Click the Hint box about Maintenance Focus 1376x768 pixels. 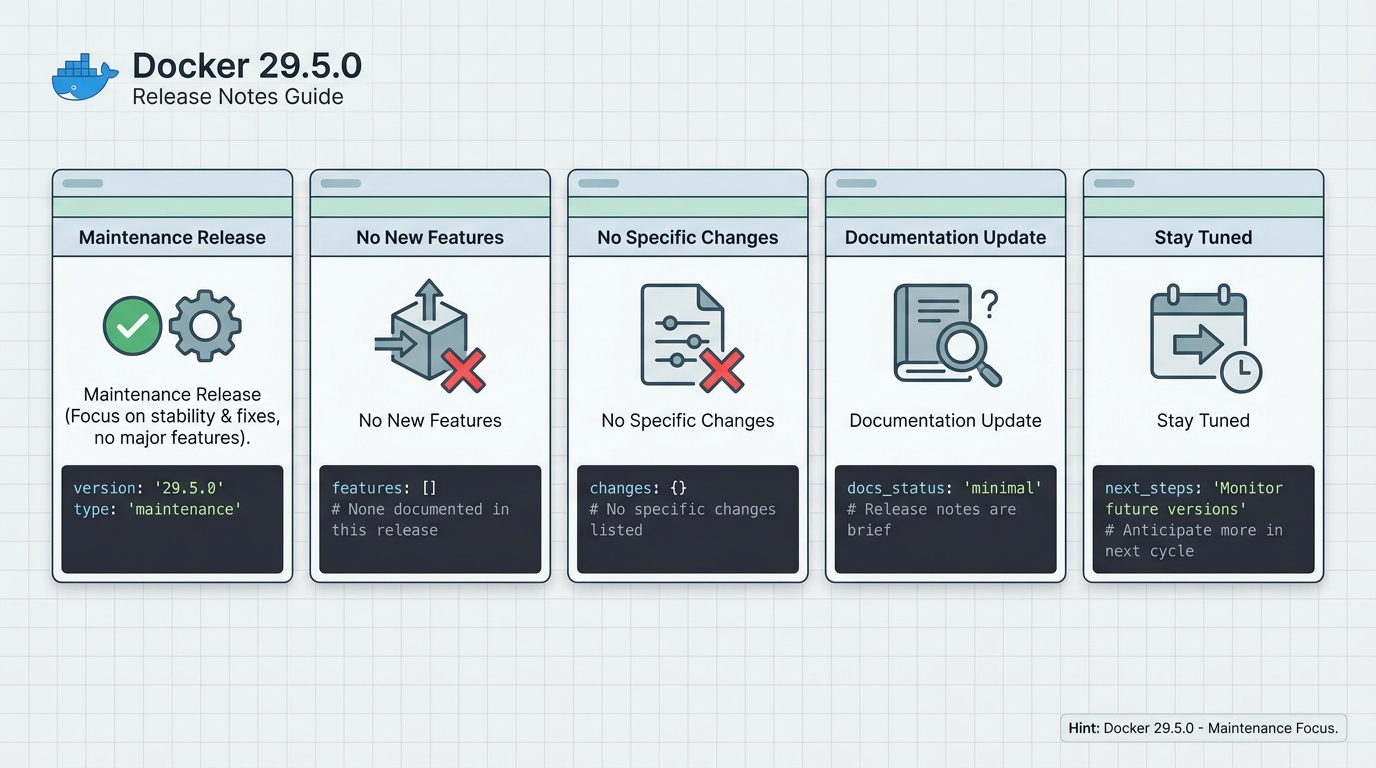tap(1203, 728)
